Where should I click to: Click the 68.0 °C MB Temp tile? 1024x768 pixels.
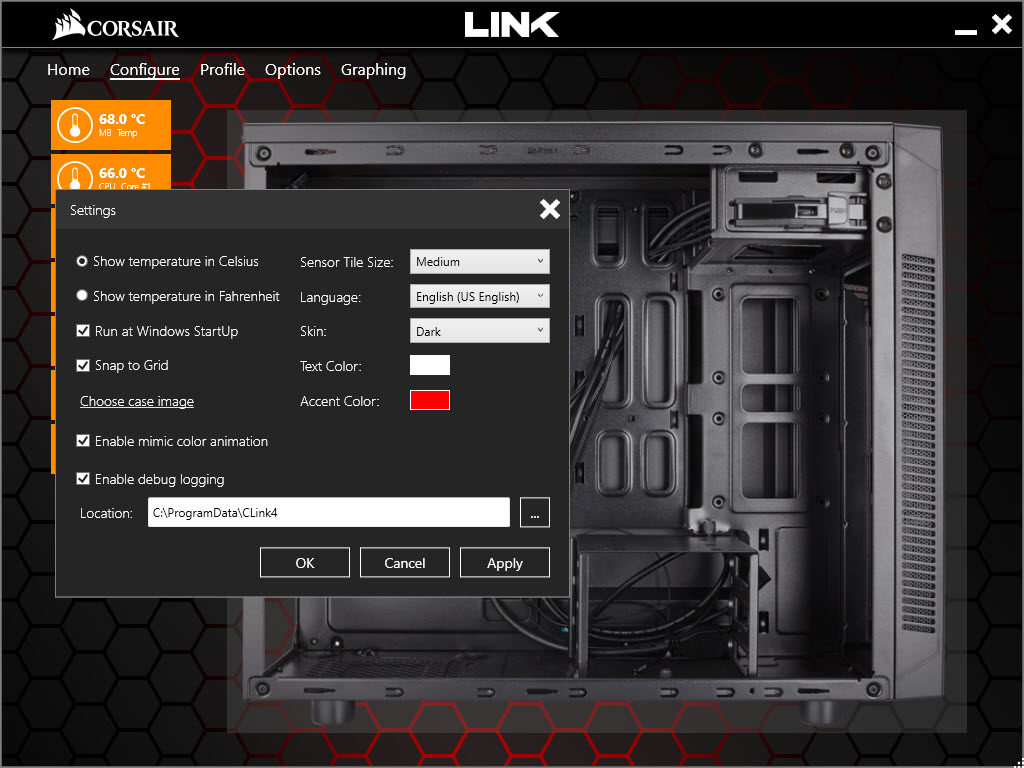111,125
